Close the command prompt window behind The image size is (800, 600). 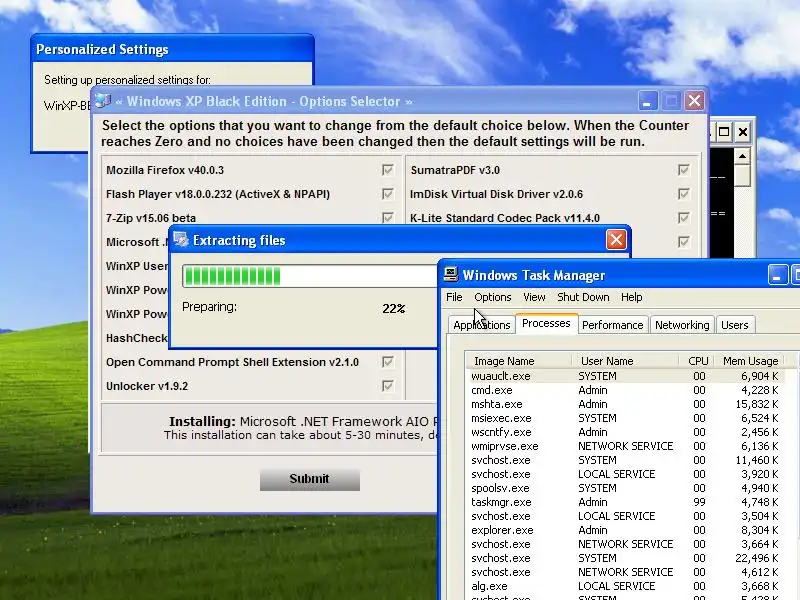pos(743,132)
